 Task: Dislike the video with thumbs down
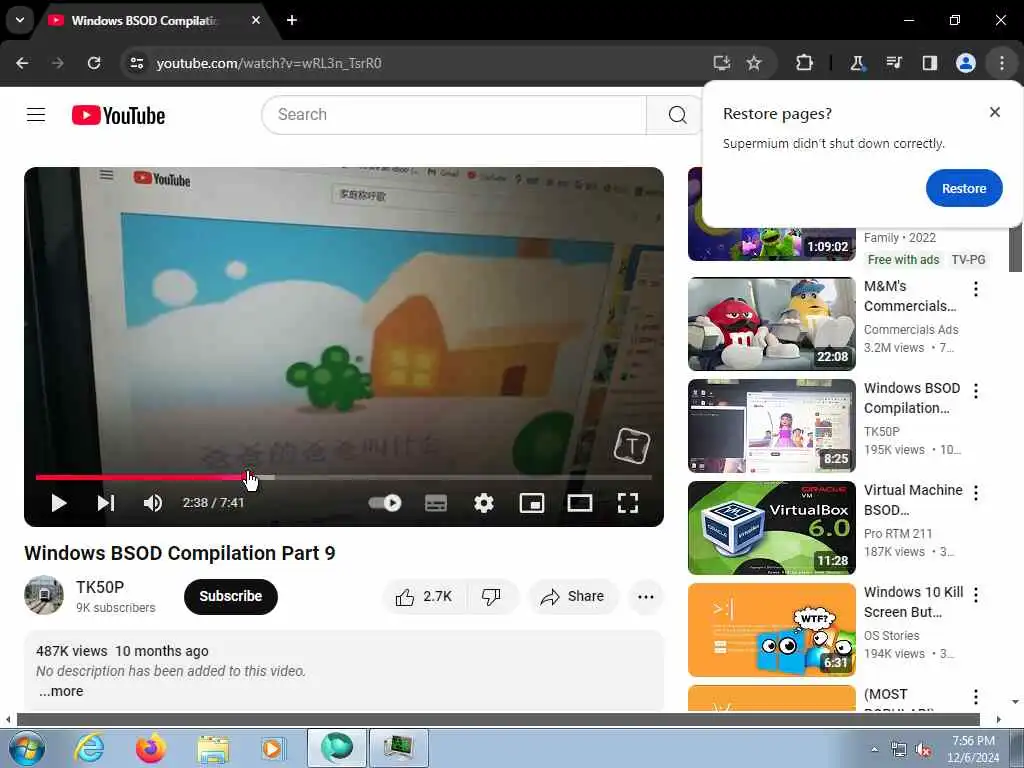[491, 596]
